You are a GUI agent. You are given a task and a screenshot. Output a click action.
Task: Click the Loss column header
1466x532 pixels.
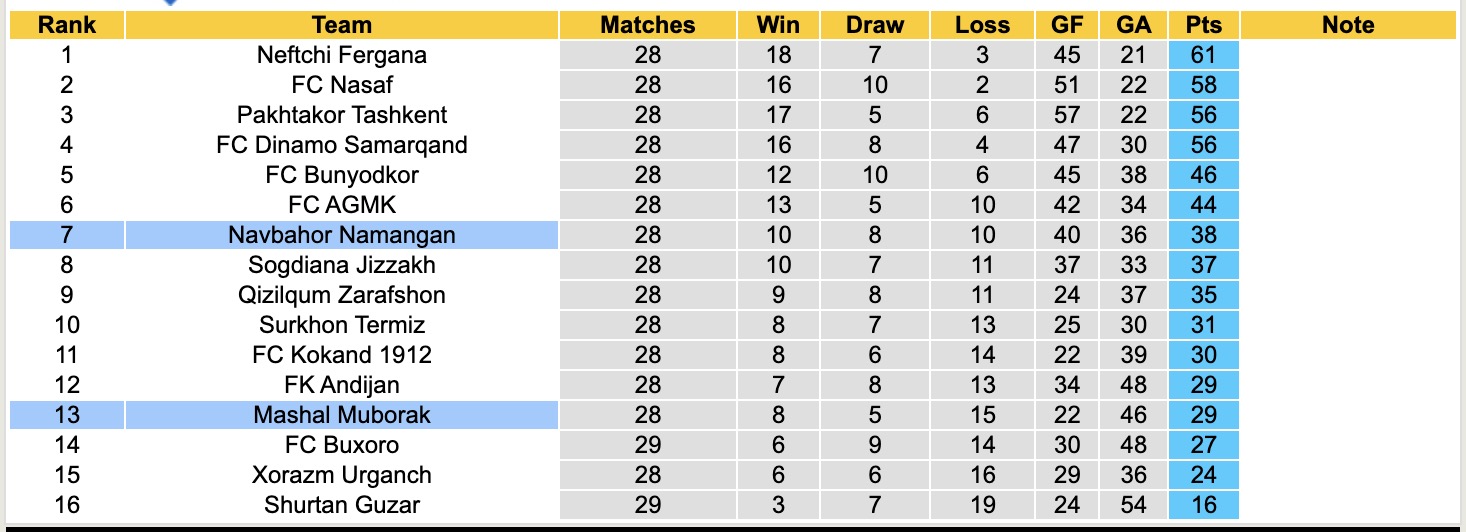point(983,25)
